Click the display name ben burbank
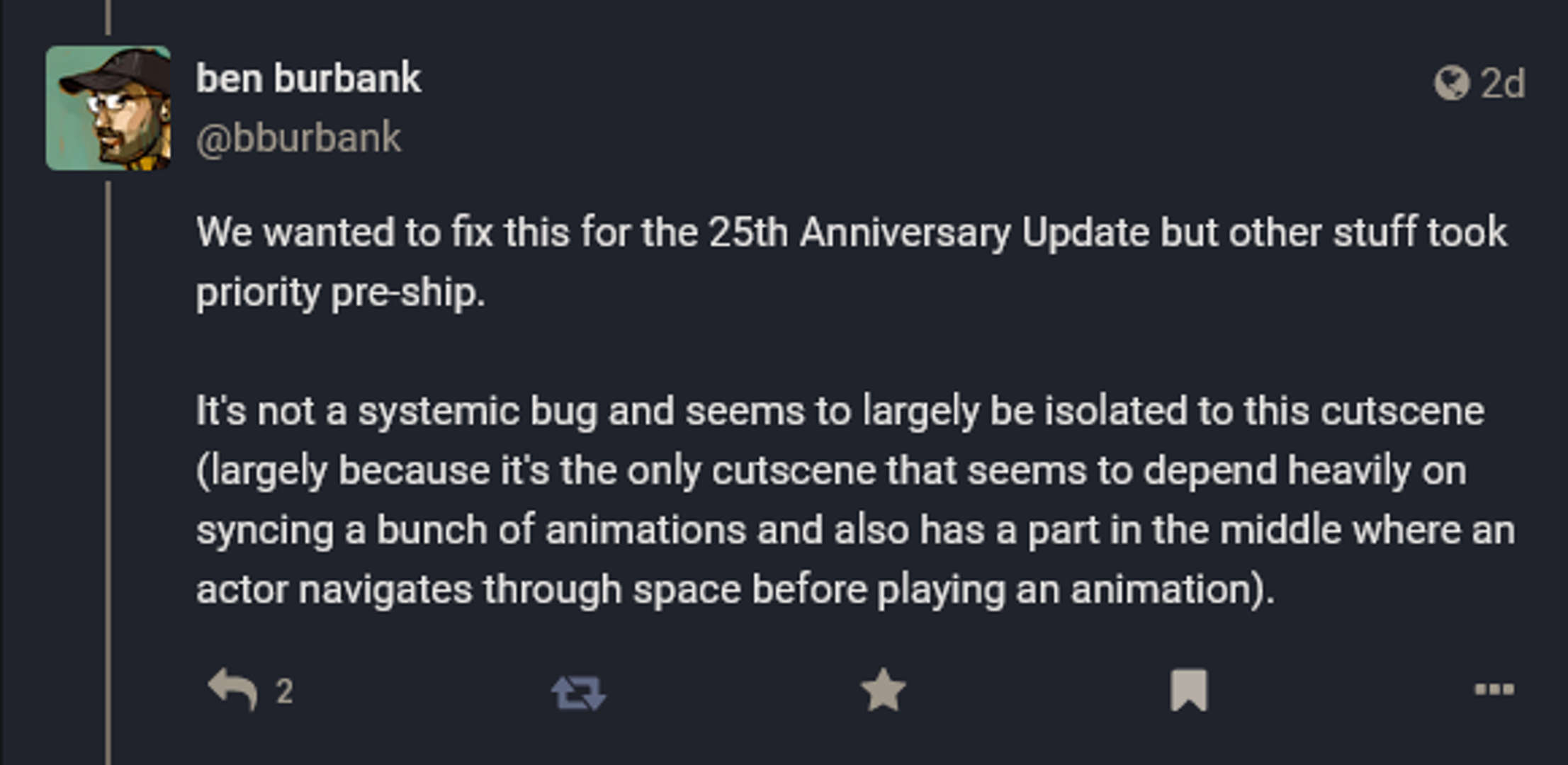Image resolution: width=1568 pixels, height=765 pixels. [x=308, y=78]
